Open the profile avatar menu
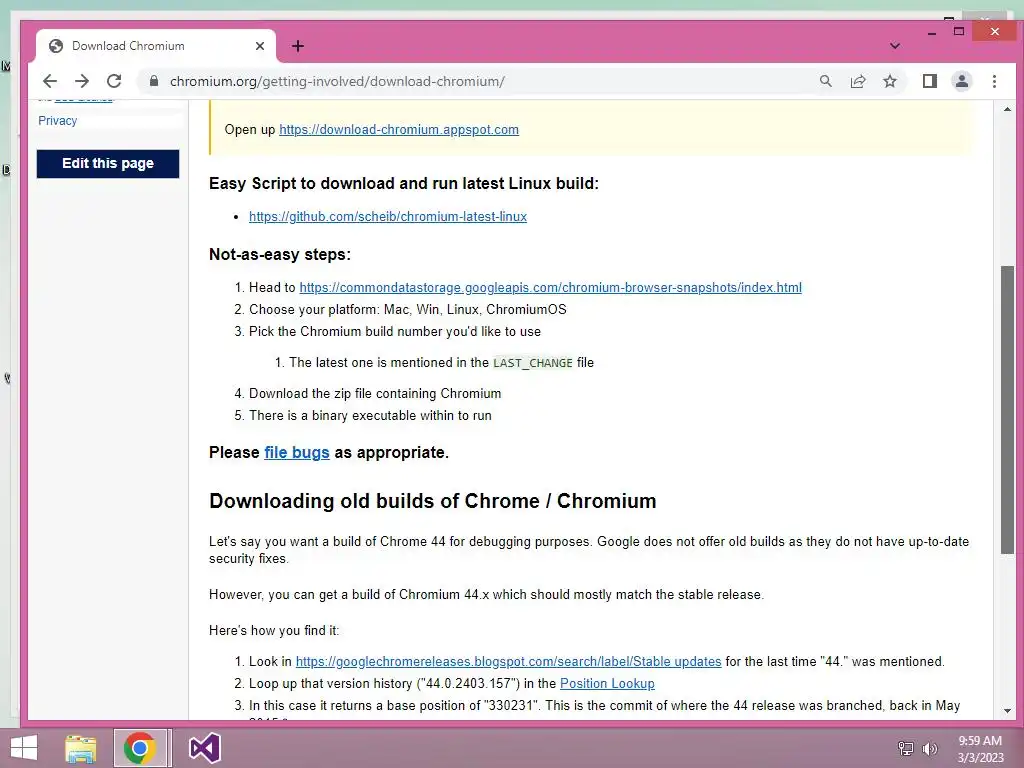Viewport: 1024px width, 768px height. [x=961, y=81]
